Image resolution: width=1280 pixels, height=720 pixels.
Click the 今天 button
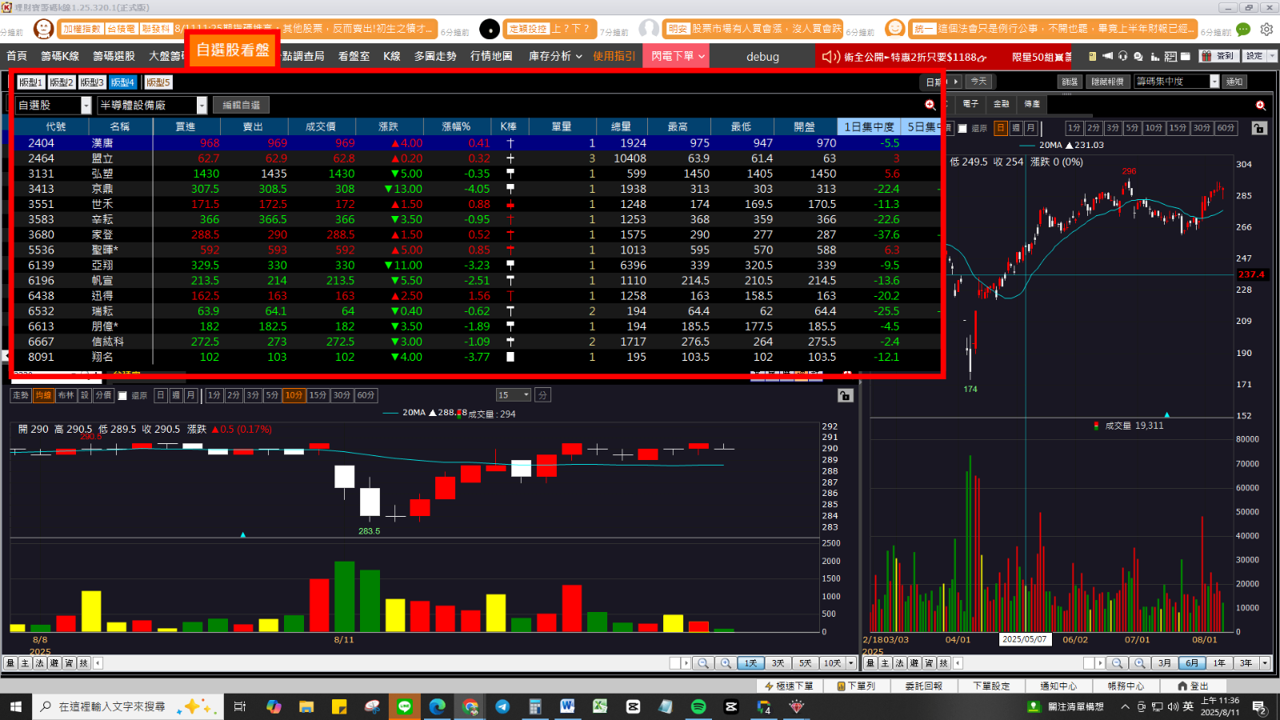pos(979,82)
